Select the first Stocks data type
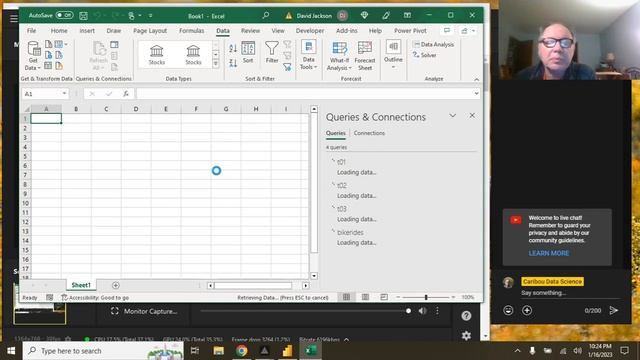 (157, 55)
